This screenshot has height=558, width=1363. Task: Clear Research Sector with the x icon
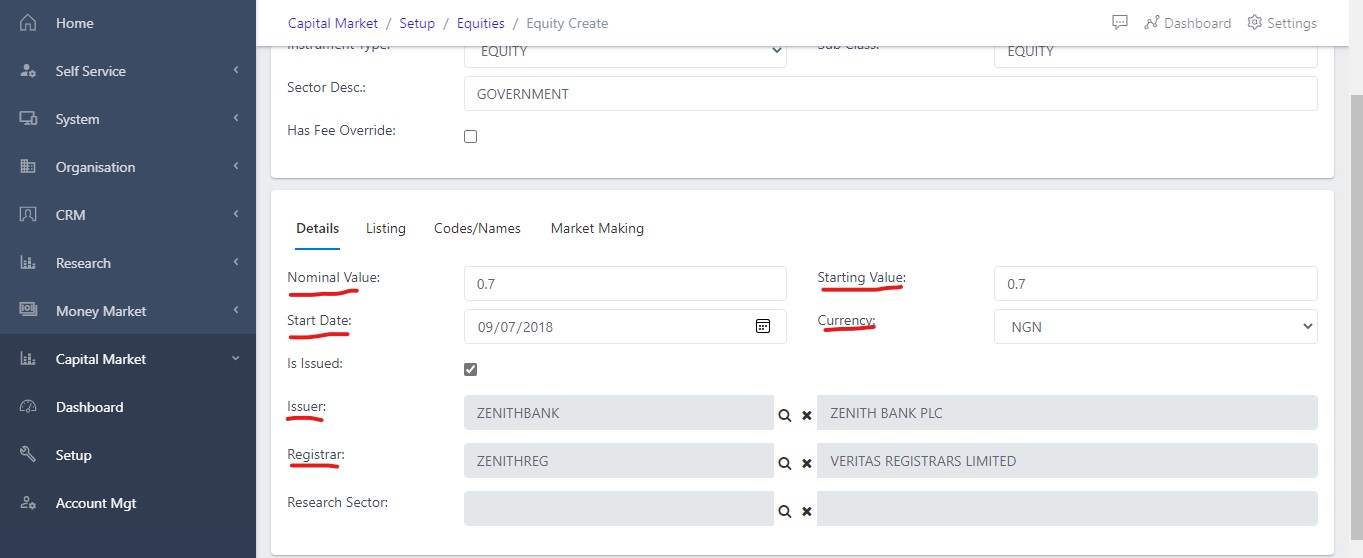point(807,511)
